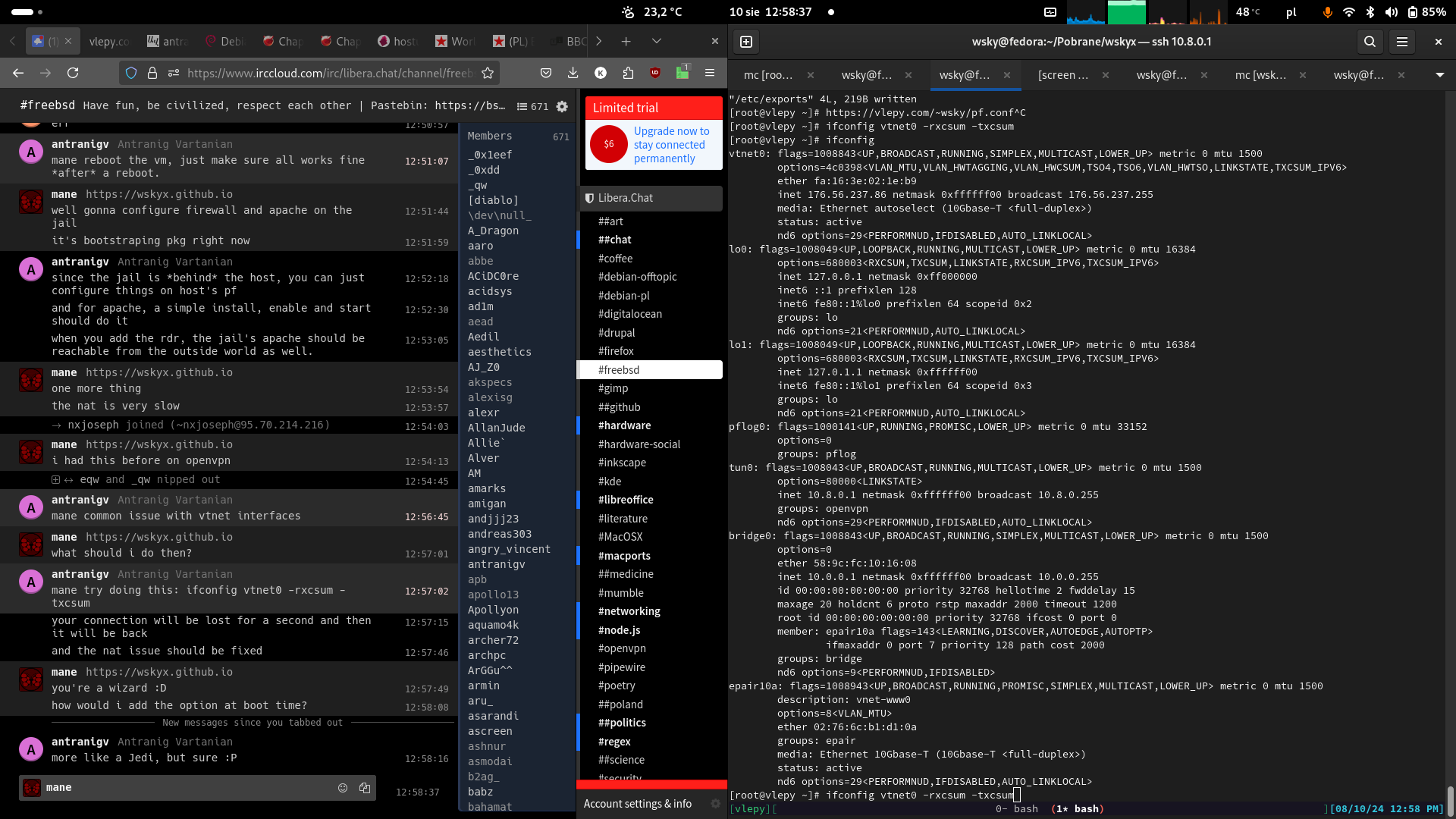The width and height of the screenshot is (1456, 819).
Task: Open the list all tabs chevron
Action: click(x=657, y=41)
